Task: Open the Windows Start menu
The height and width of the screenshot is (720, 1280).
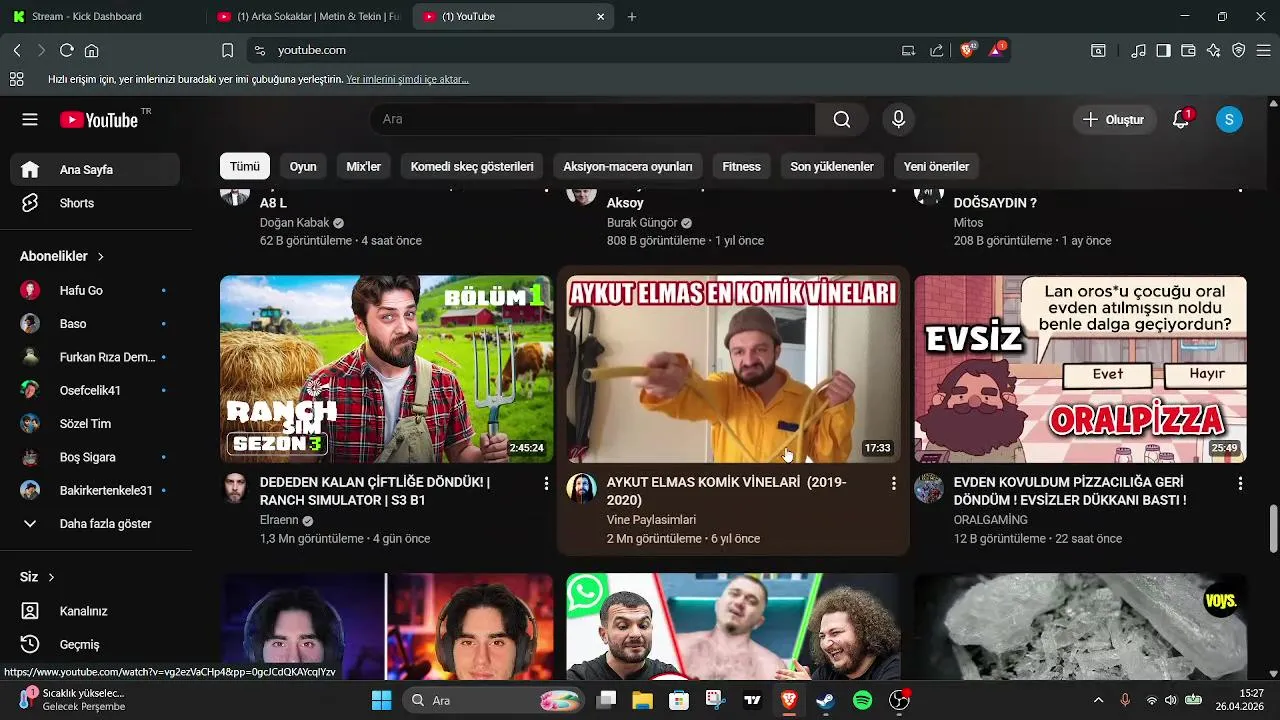Action: [x=381, y=700]
